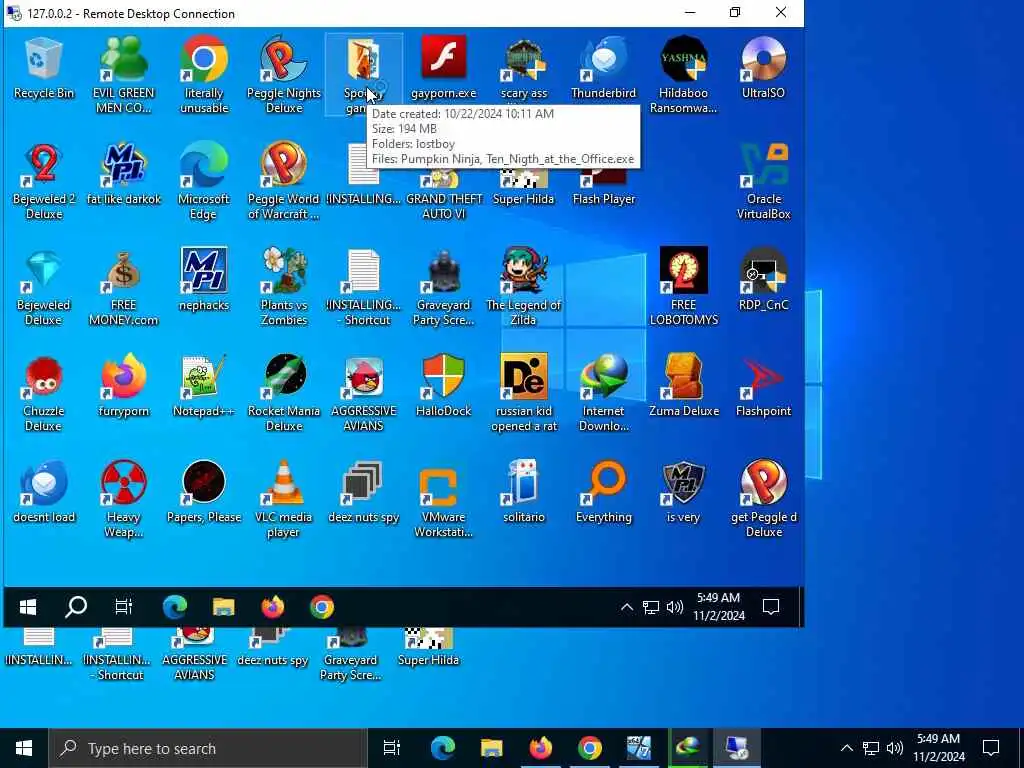The image size is (1024, 768).
Task: Switch to Remote Desktop Connection on host taskbar
Action: click(737, 748)
